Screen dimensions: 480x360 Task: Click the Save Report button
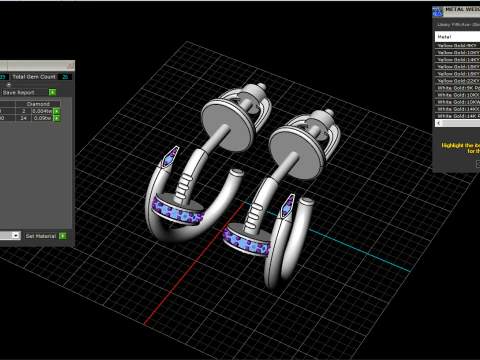pos(25,92)
